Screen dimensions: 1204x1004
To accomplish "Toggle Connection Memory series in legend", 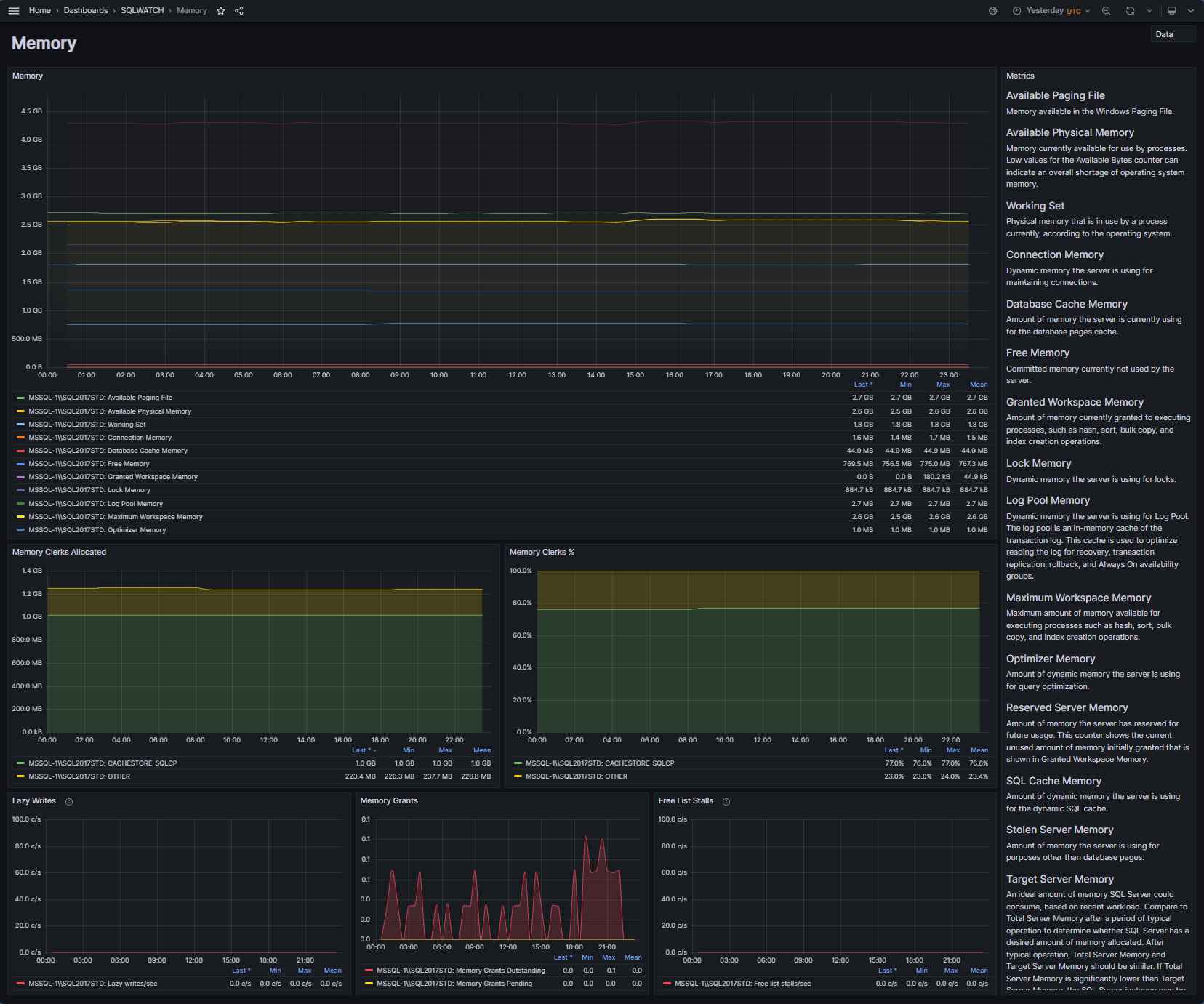I will (x=100, y=438).
